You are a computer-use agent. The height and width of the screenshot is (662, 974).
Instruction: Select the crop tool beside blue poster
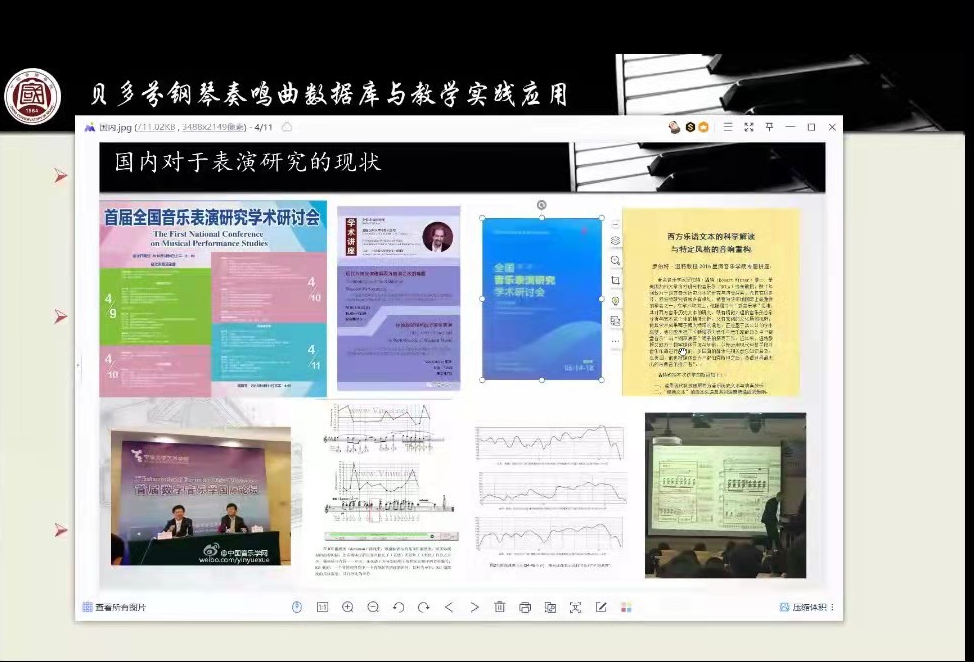coord(615,281)
